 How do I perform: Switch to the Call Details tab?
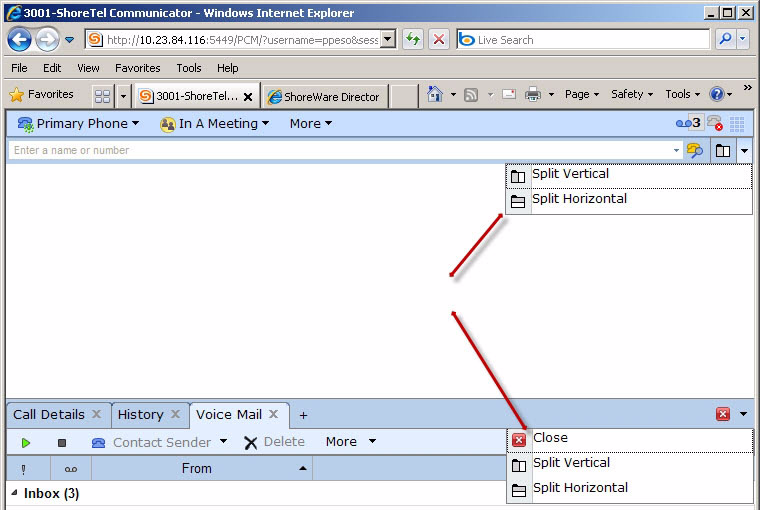click(x=48, y=414)
